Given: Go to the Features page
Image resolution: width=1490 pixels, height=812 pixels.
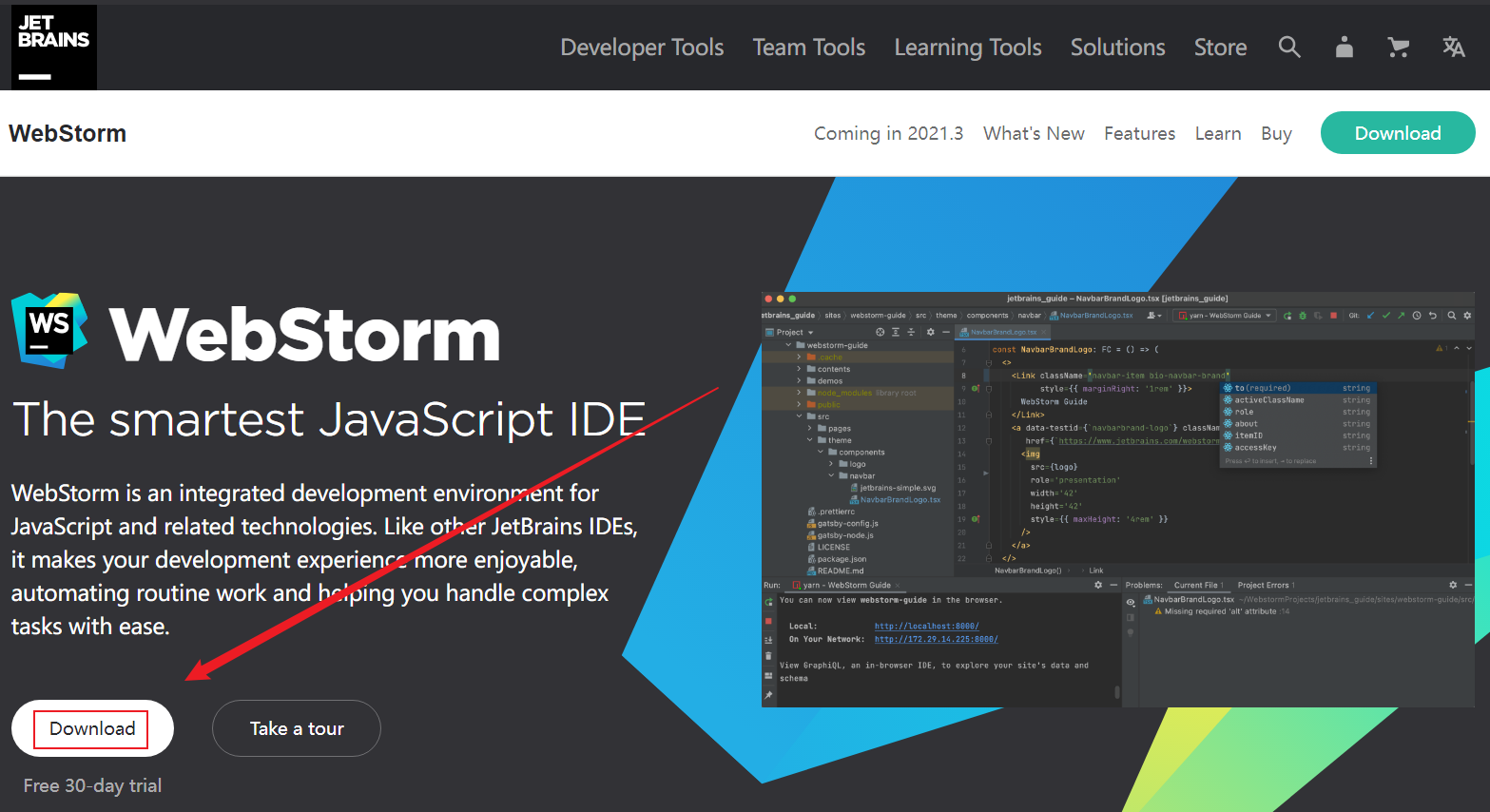Looking at the screenshot, I should coord(1139,134).
